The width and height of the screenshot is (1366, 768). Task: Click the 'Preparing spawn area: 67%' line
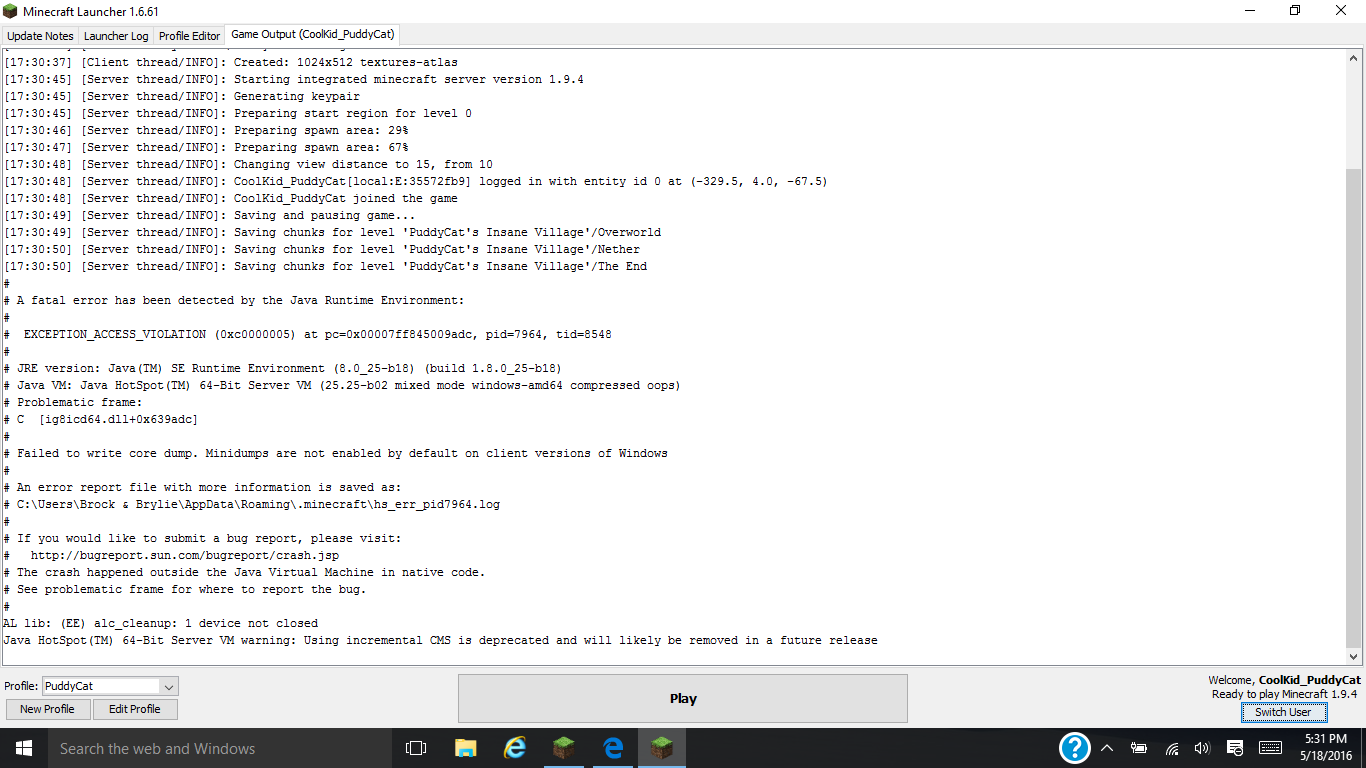point(205,147)
